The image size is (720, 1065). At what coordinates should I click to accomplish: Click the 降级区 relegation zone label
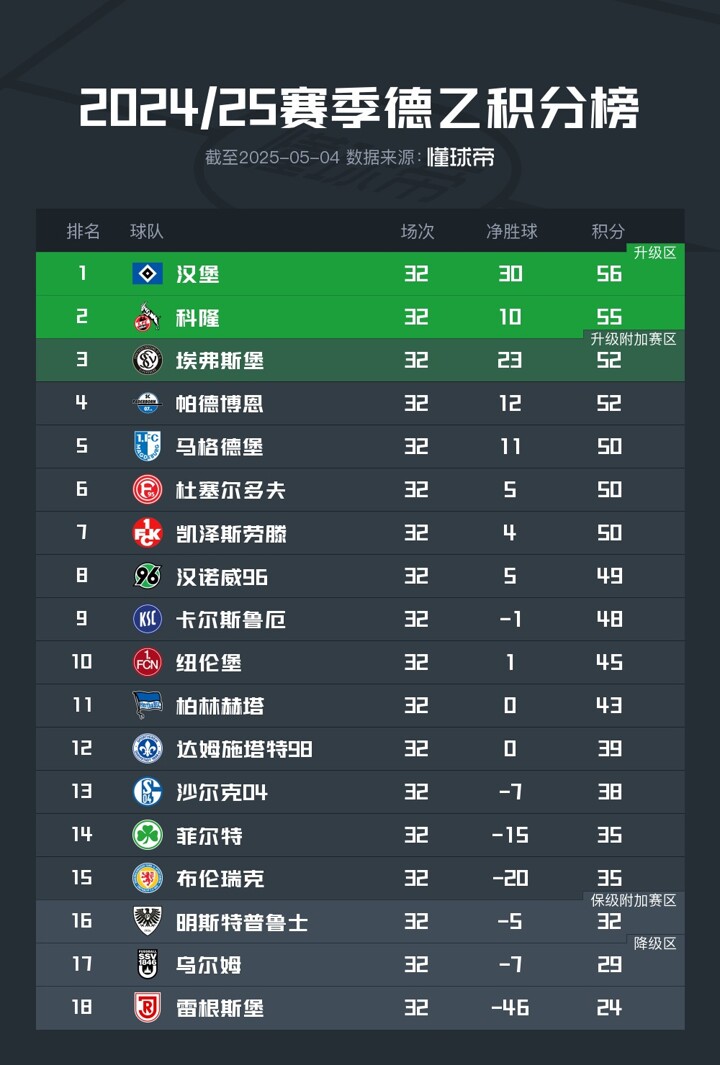pyautogui.click(x=655, y=943)
